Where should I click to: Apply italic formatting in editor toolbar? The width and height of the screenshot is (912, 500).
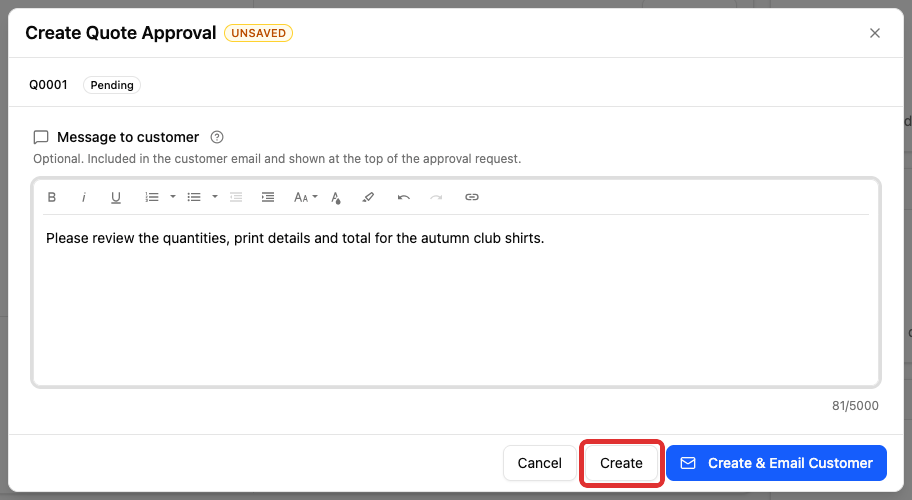[x=84, y=197]
